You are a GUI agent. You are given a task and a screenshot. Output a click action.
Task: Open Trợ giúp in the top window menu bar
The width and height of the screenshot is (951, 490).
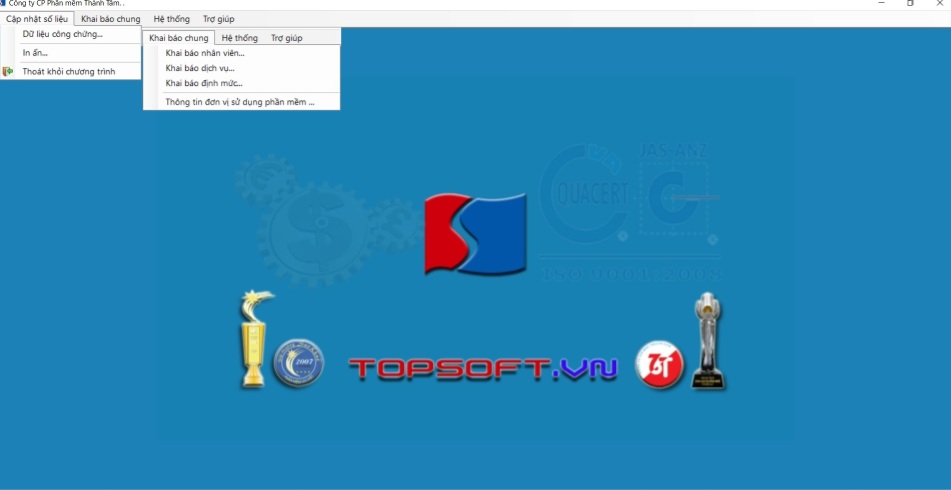click(218, 19)
